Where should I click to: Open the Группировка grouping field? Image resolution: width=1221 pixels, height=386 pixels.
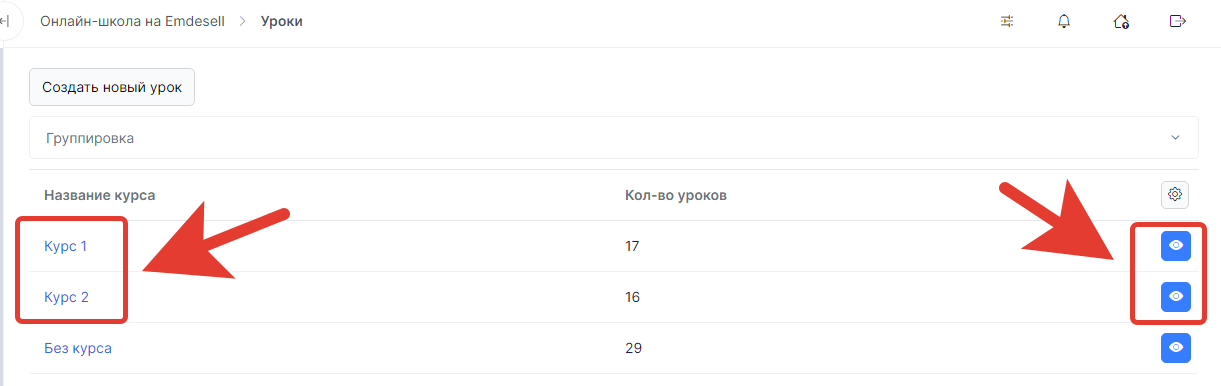(x=614, y=138)
